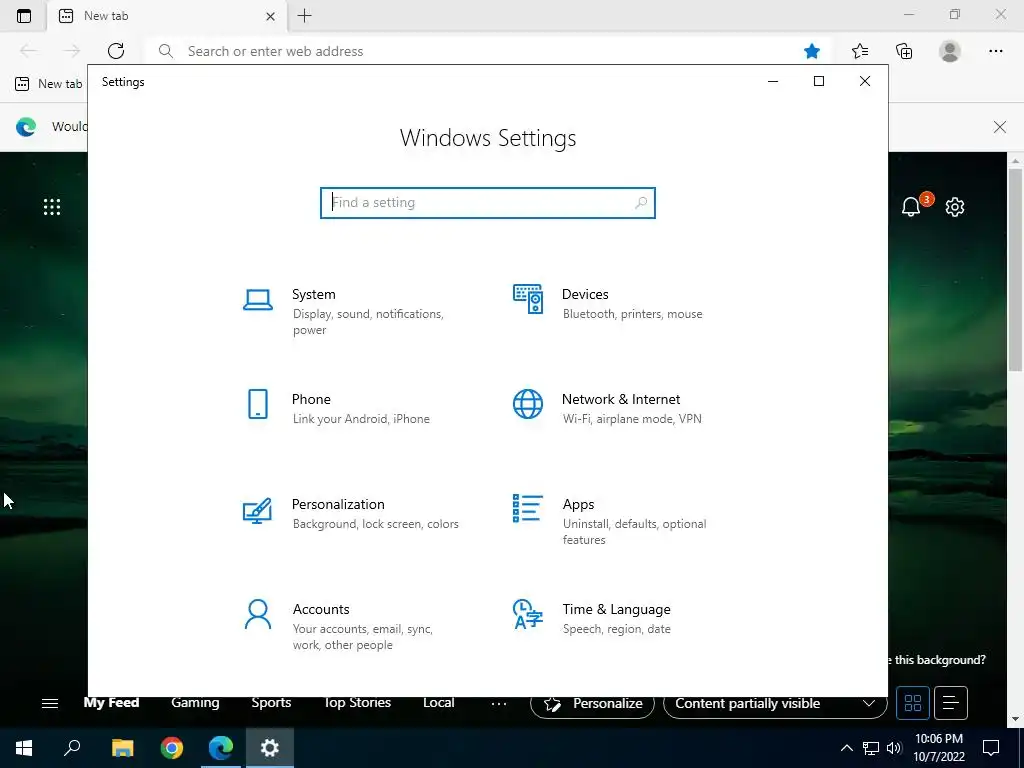Open a new Edge tab with plus
This screenshot has width=1024, height=768.
[304, 16]
